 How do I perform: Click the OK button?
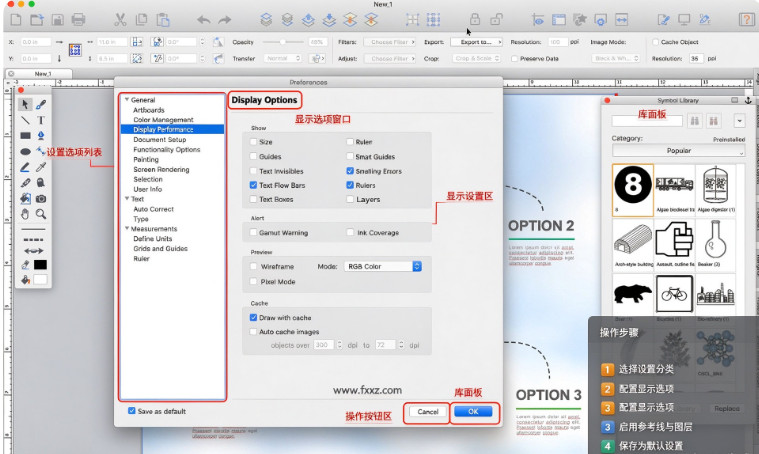coord(473,411)
